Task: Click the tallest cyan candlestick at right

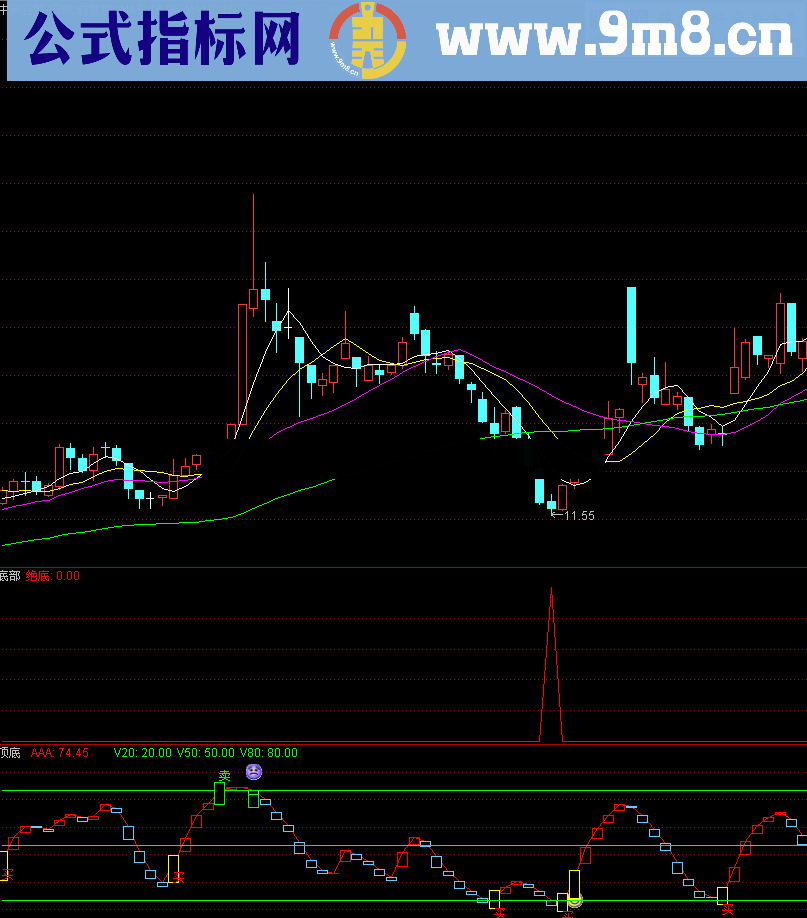Action: (x=632, y=325)
